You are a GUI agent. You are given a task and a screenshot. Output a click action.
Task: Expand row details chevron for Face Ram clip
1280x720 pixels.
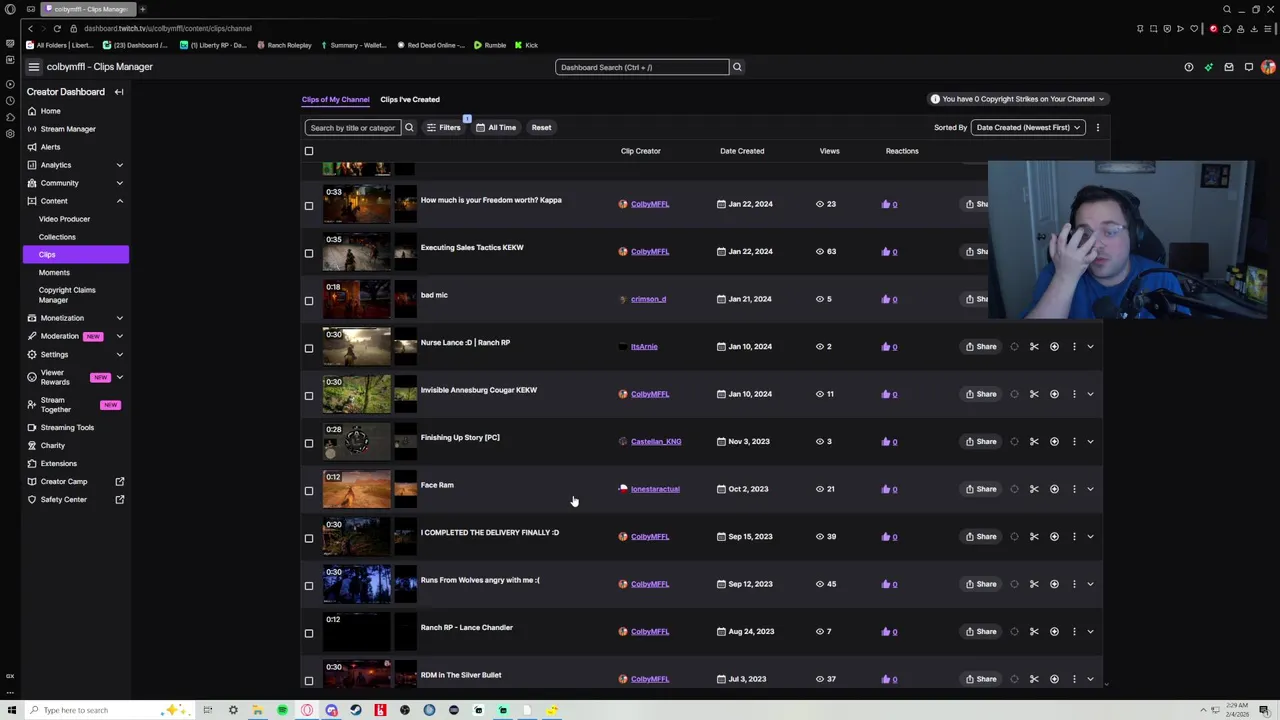[x=1090, y=489]
